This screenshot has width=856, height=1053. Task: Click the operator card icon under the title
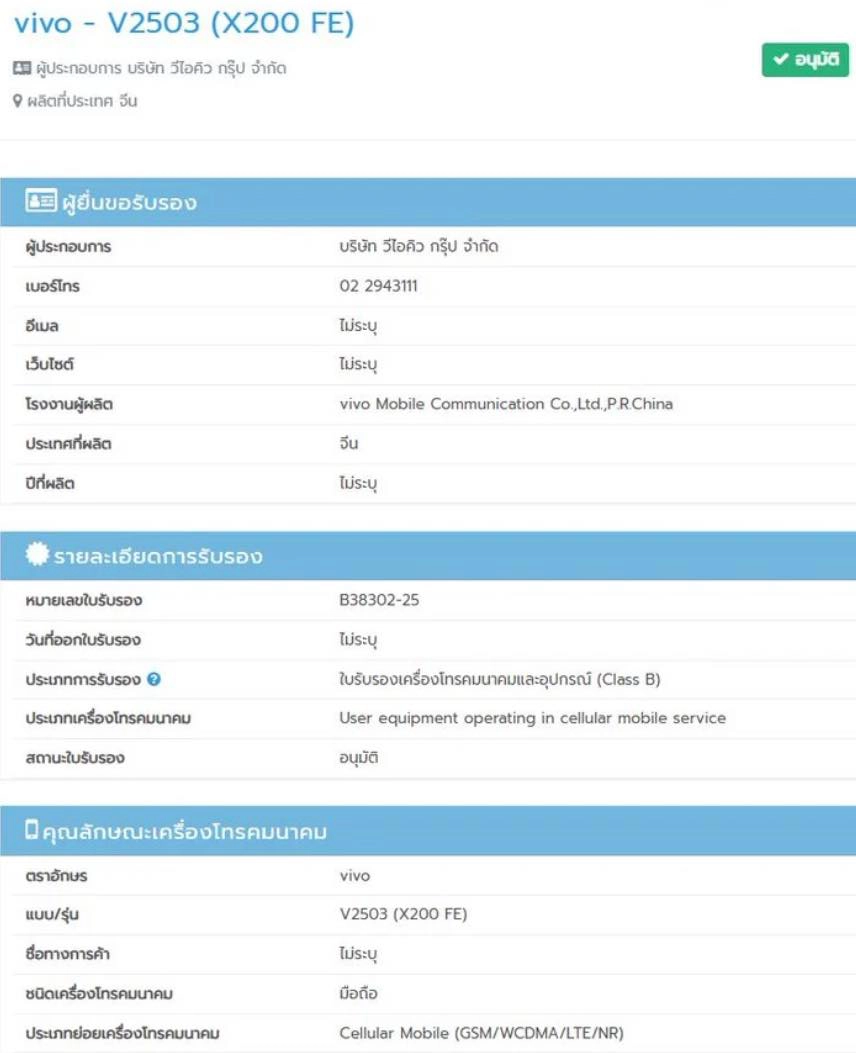coord(22,68)
